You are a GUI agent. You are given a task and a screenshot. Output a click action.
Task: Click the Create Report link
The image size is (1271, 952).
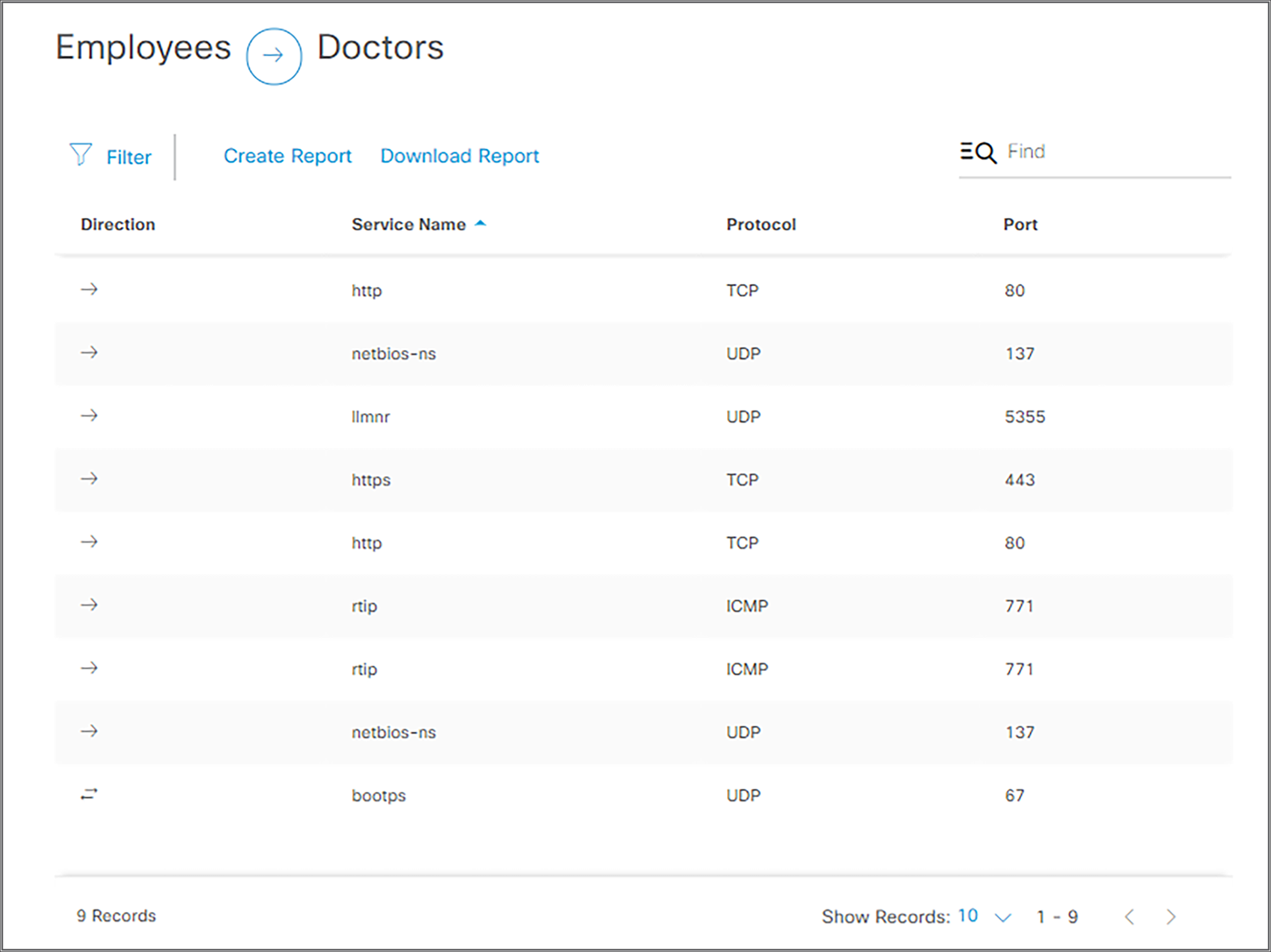click(x=288, y=156)
